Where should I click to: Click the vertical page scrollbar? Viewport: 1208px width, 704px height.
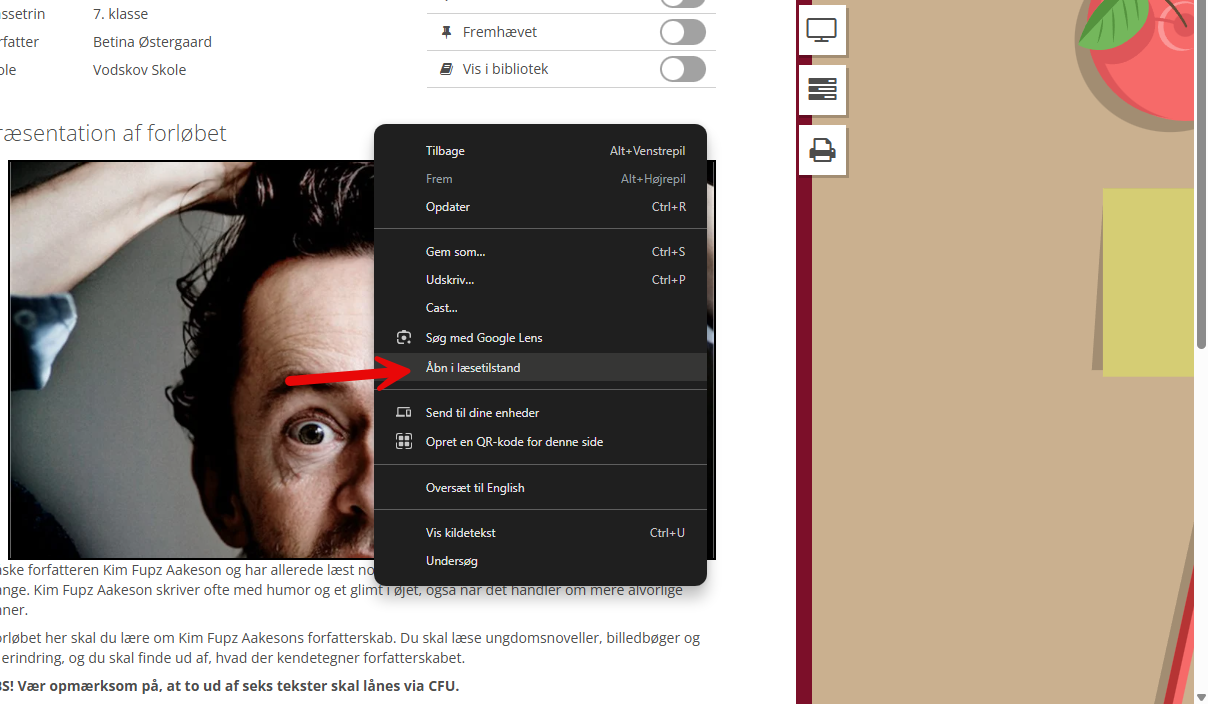coord(1201,200)
